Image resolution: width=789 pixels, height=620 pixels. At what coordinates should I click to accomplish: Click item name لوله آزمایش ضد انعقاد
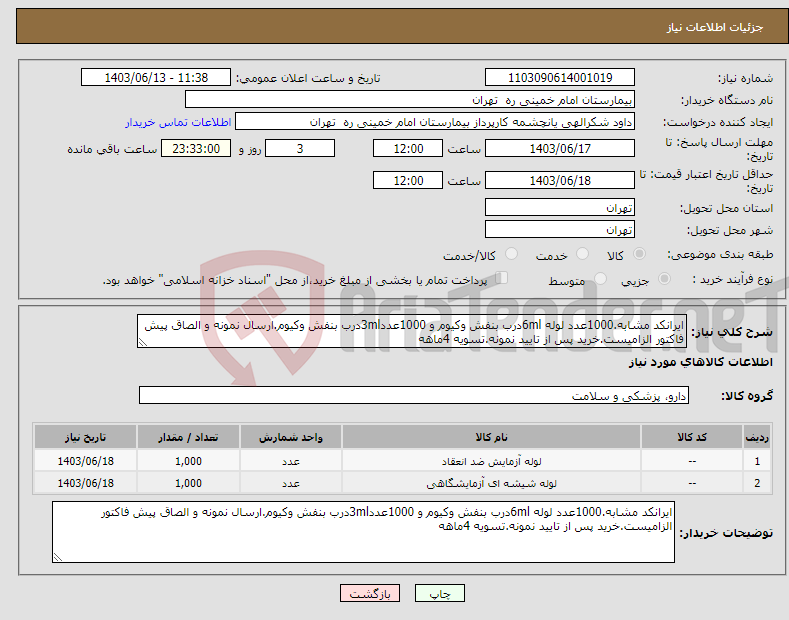coord(491,461)
